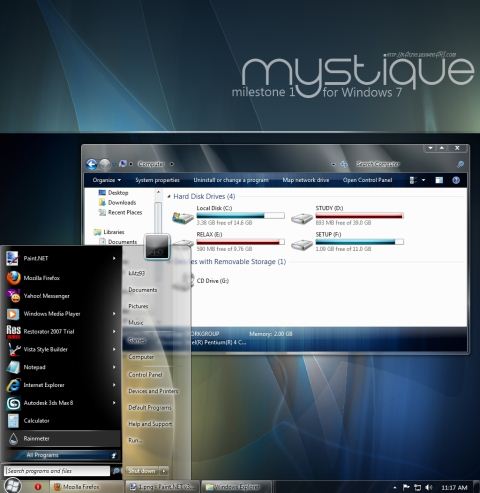Click the change view icon in Explorer toolbar
The width and height of the screenshot is (480, 493).
[x=413, y=180]
